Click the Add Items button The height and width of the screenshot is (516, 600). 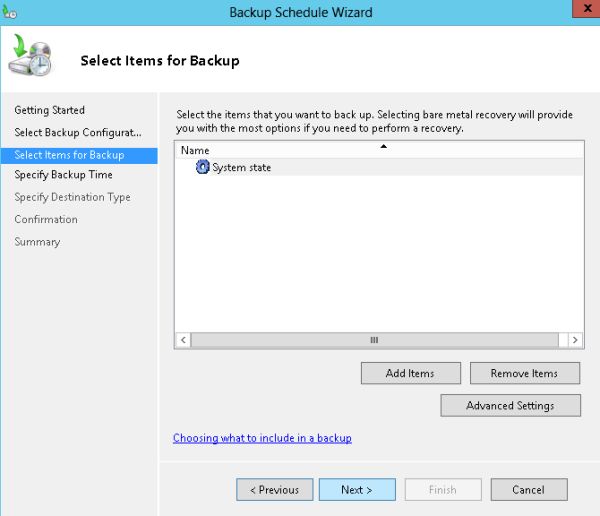tap(411, 373)
